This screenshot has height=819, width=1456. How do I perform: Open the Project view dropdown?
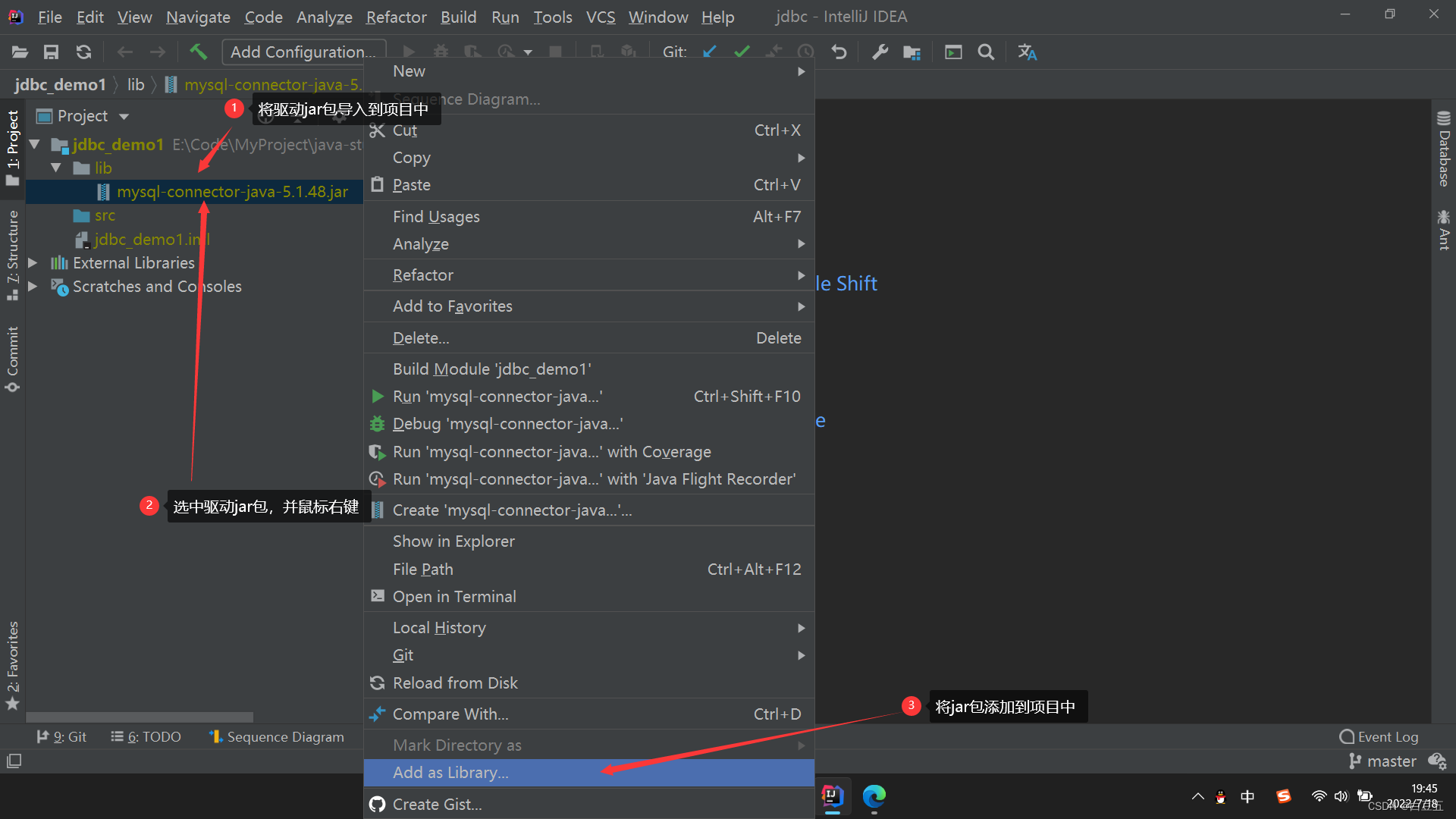124,116
